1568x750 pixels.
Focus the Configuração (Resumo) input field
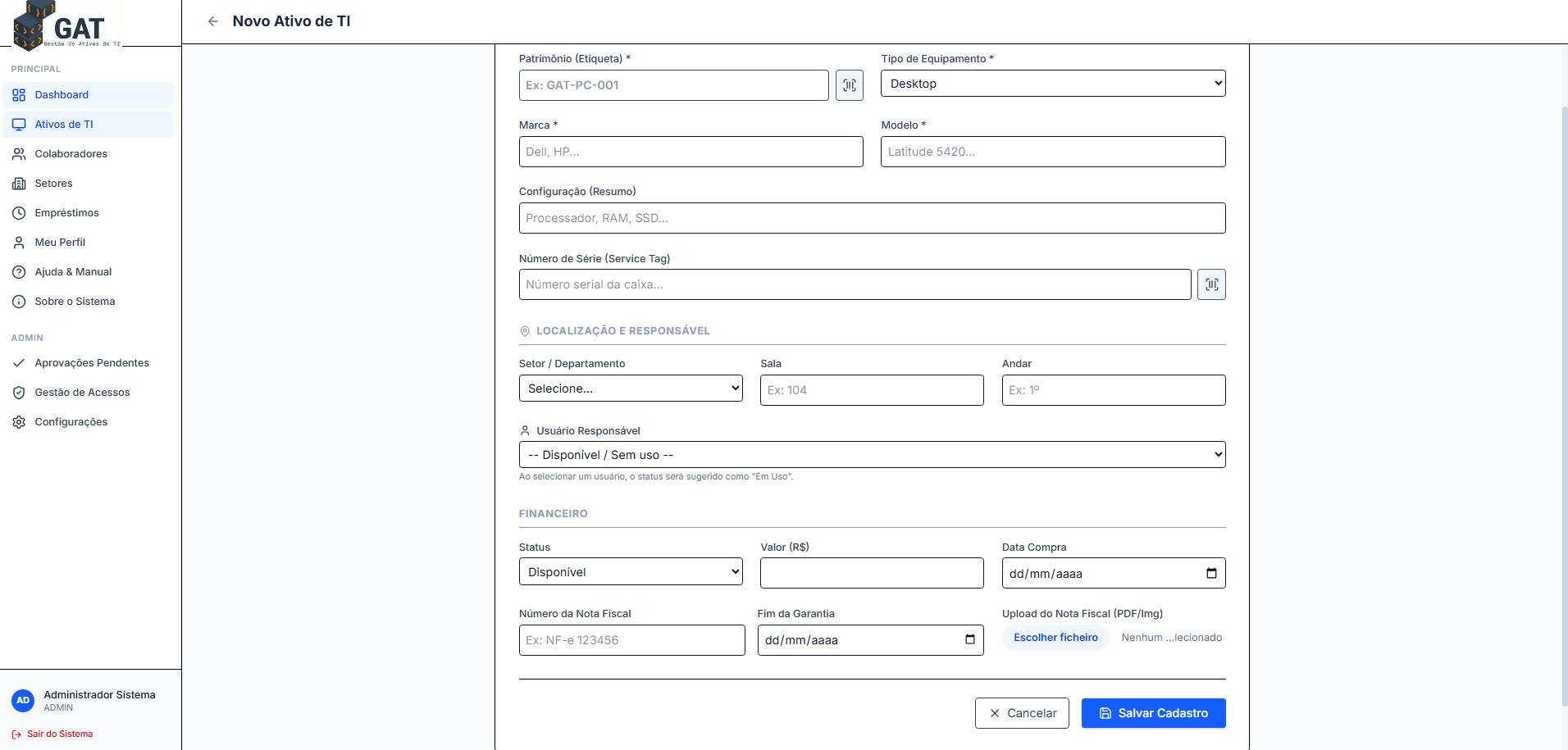point(871,218)
